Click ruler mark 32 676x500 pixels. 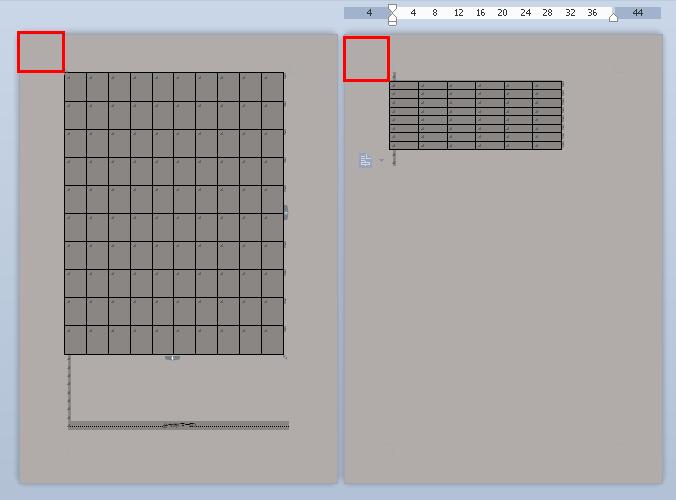point(570,13)
